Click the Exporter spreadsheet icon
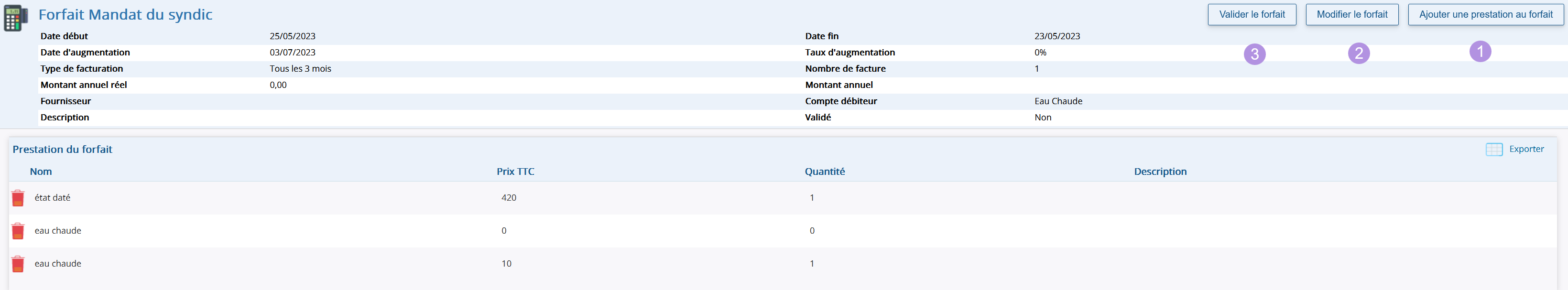The width and height of the screenshot is (1568, 290). [x=1494, y=150]
